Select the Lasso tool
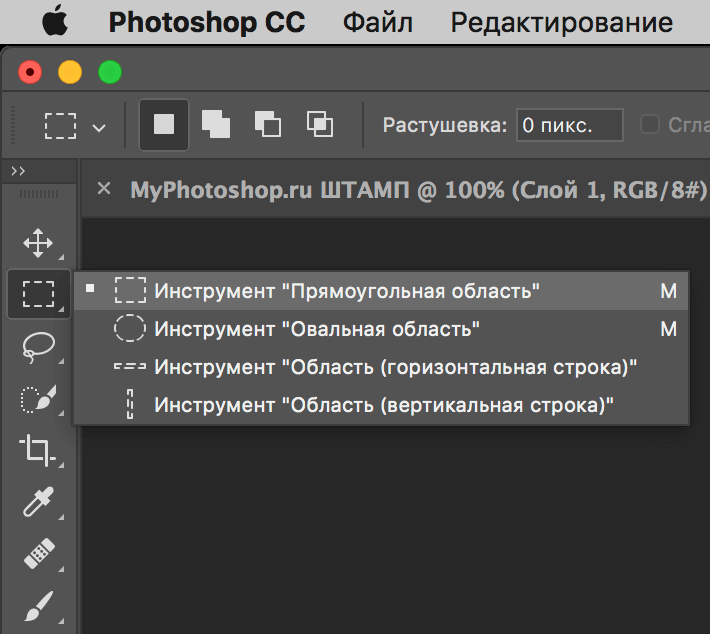Image resolution: width=710 pixels, height=634 pixels. pyautogui.click(x=38, y=347)
